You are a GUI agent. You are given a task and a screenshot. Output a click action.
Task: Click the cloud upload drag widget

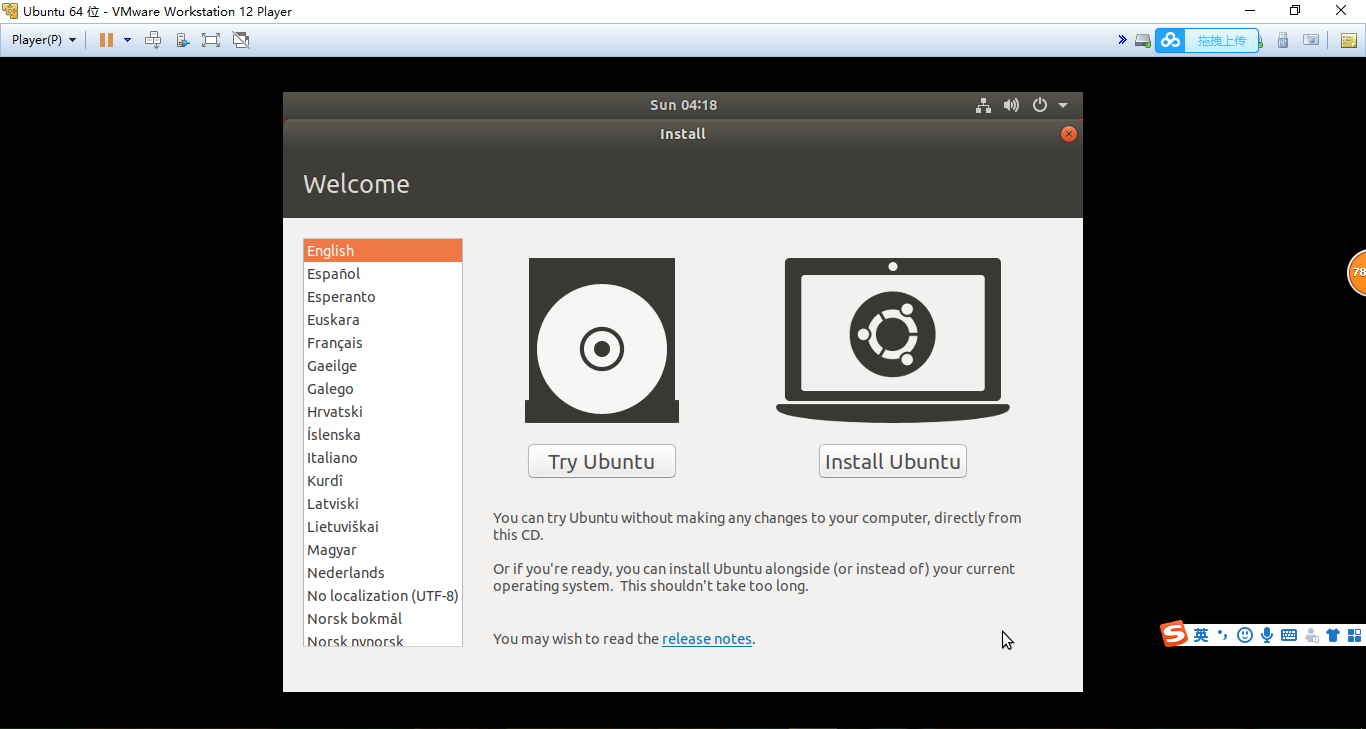tap(1206, 40)
